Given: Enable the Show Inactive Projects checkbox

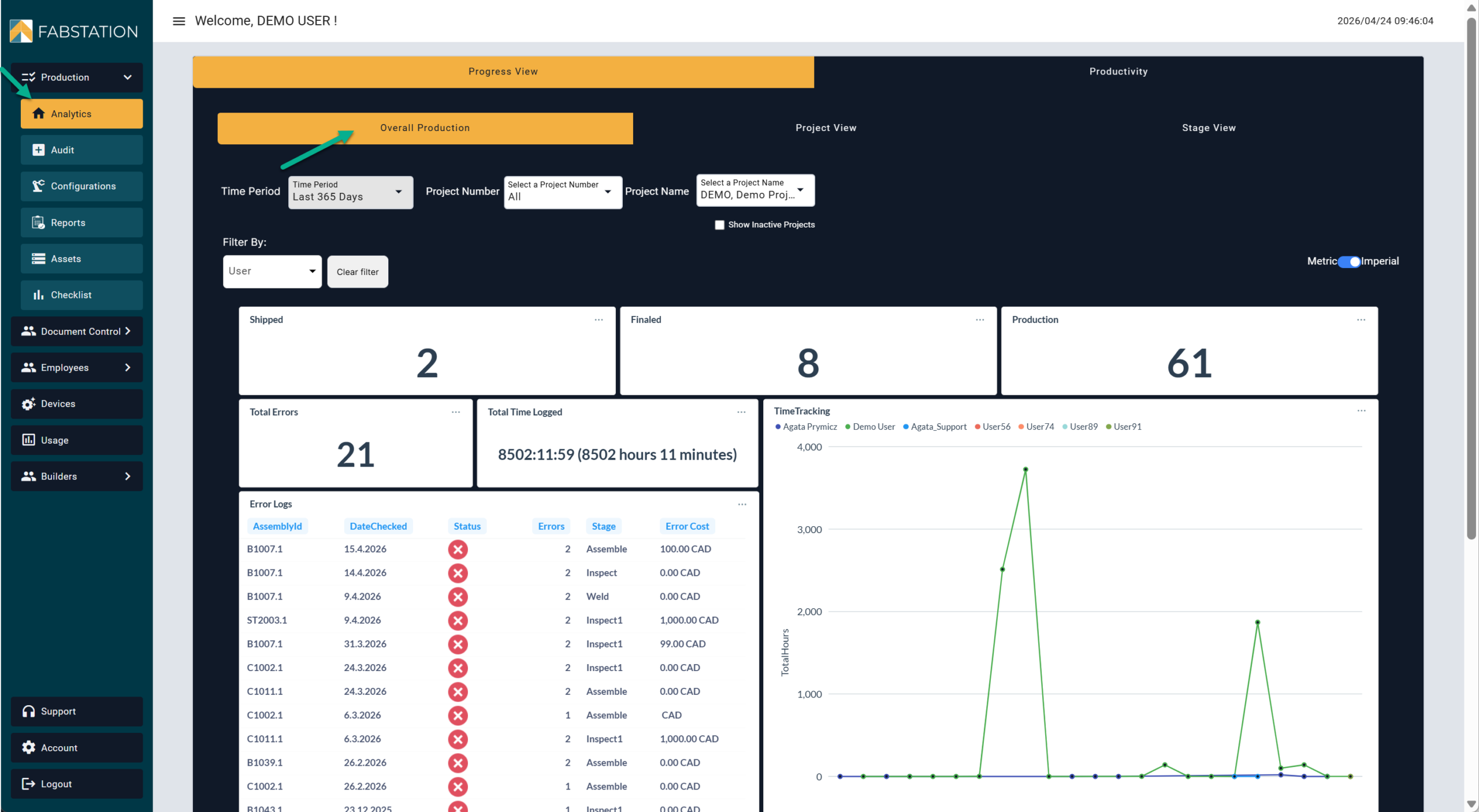Looking at the screenshot, I should point(719,225).
